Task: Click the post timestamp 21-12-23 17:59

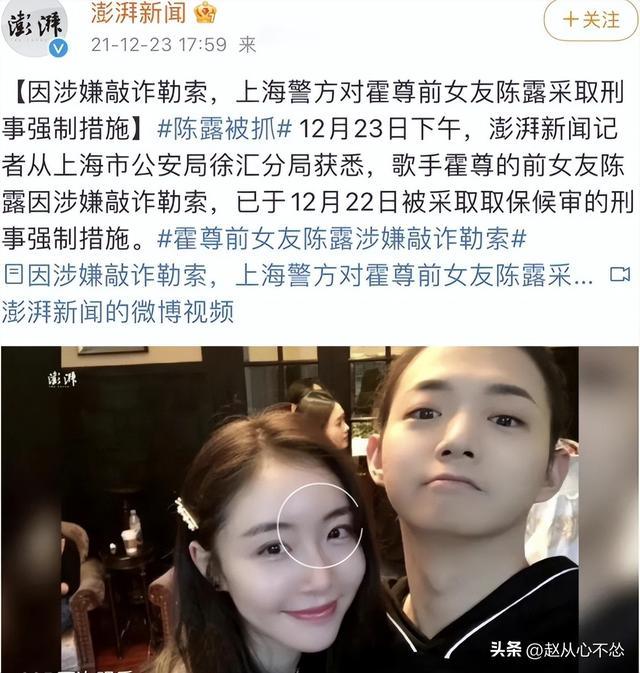Action: (x=159, y=44)
